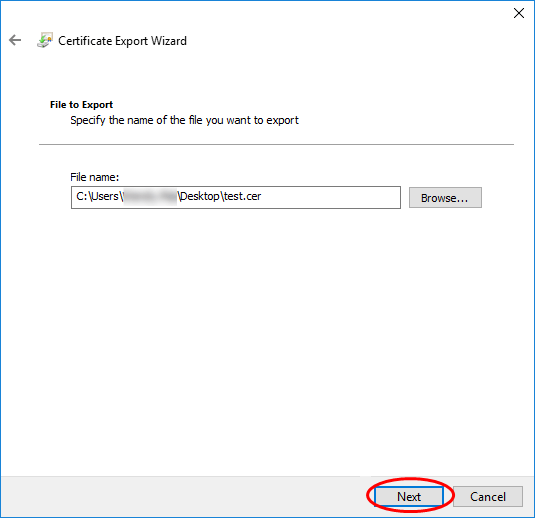Click the "Certificate Export Wizard" title text
The width and height of the screenshot is (535, 518).
coord(122,41)
